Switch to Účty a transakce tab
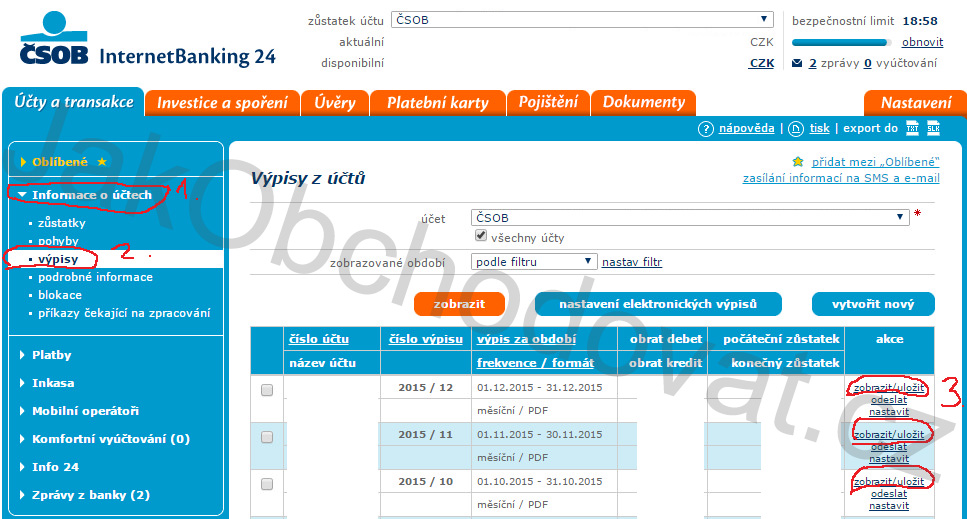 pos(73,102)
